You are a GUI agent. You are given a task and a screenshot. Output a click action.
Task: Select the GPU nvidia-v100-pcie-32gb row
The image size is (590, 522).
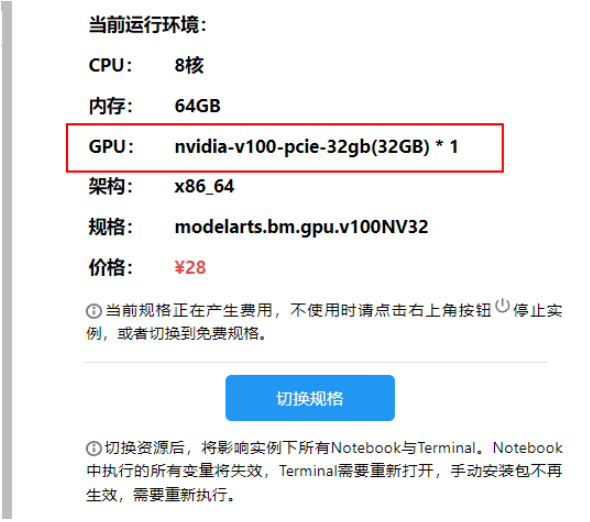coord(285,148)
